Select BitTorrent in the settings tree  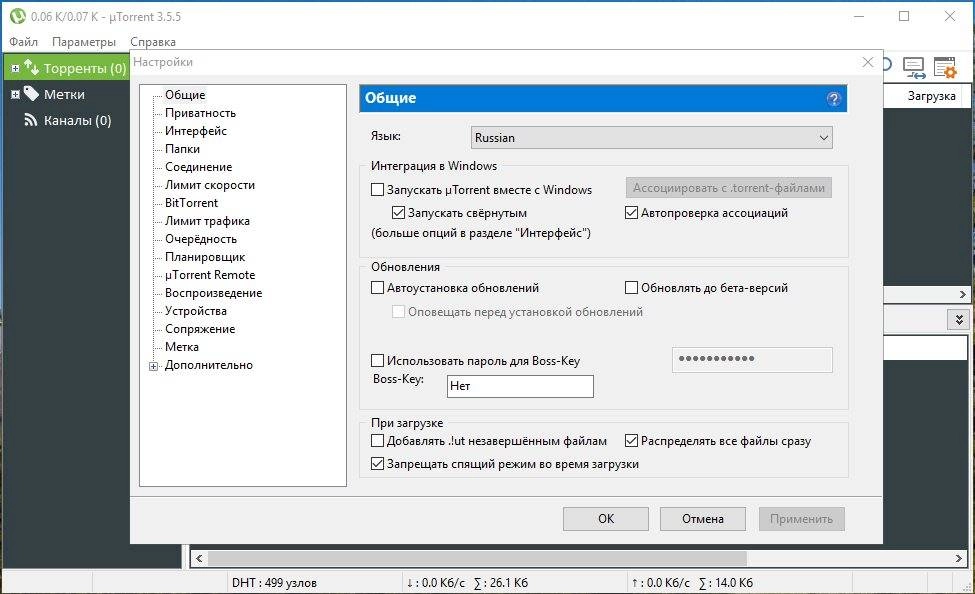[191, 203]
